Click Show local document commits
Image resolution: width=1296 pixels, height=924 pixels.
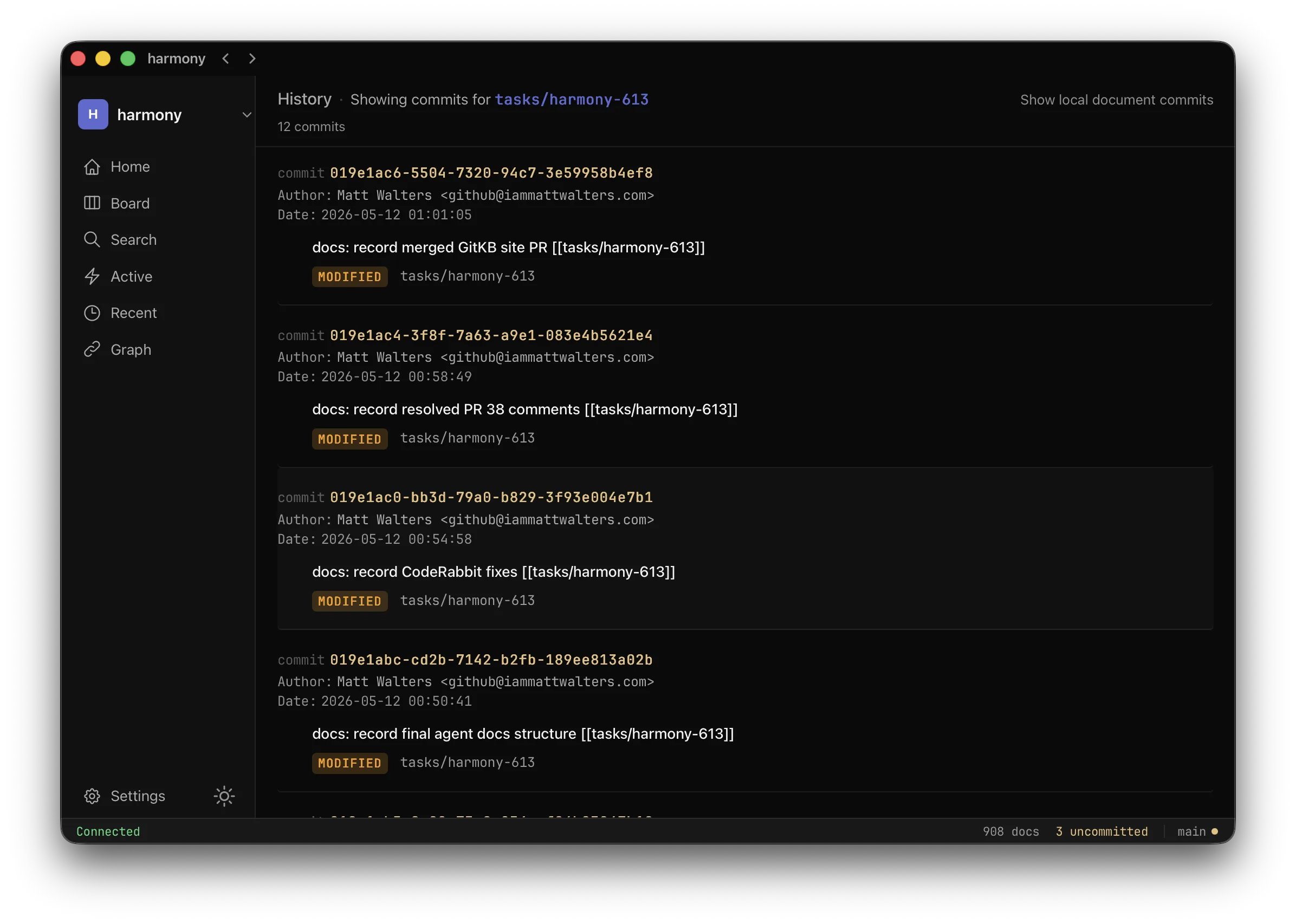pos(1116,100)
